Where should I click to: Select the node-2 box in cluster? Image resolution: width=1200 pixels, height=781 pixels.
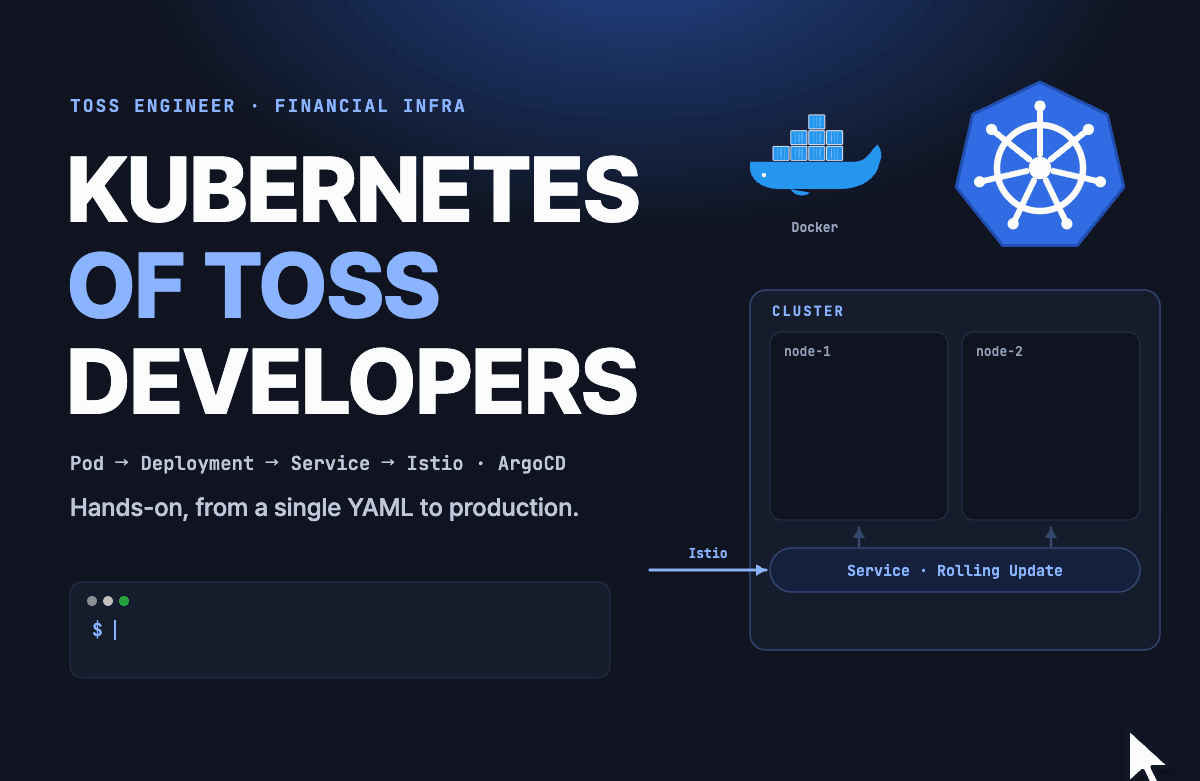click(1051, 426)
